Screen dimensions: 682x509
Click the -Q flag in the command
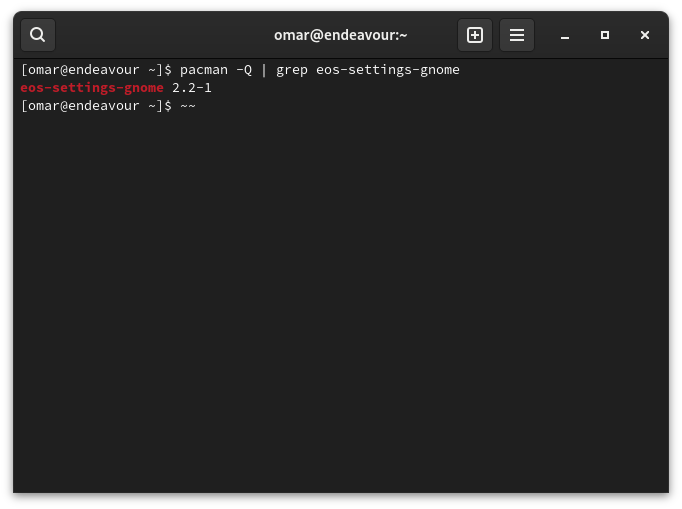244,70
